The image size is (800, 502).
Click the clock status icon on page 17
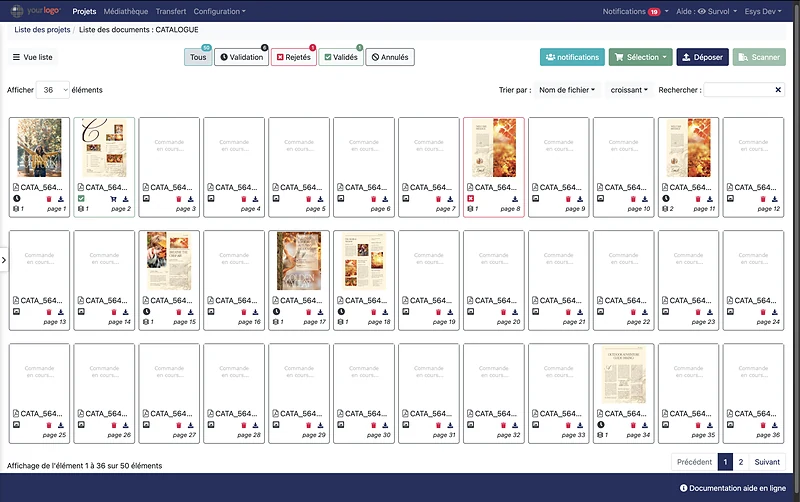[276, 312]
